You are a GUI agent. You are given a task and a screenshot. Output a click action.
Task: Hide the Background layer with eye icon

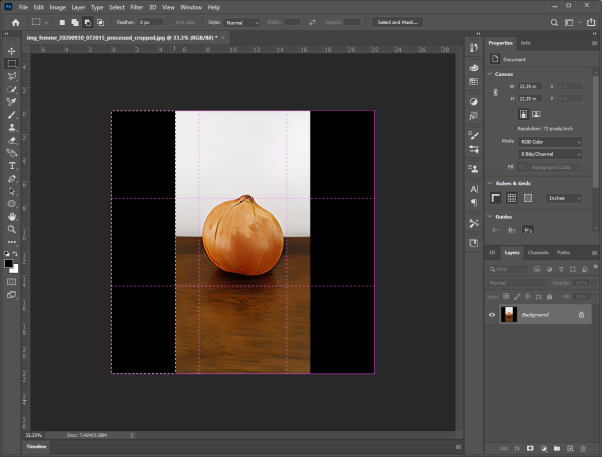tap(492, 315)
